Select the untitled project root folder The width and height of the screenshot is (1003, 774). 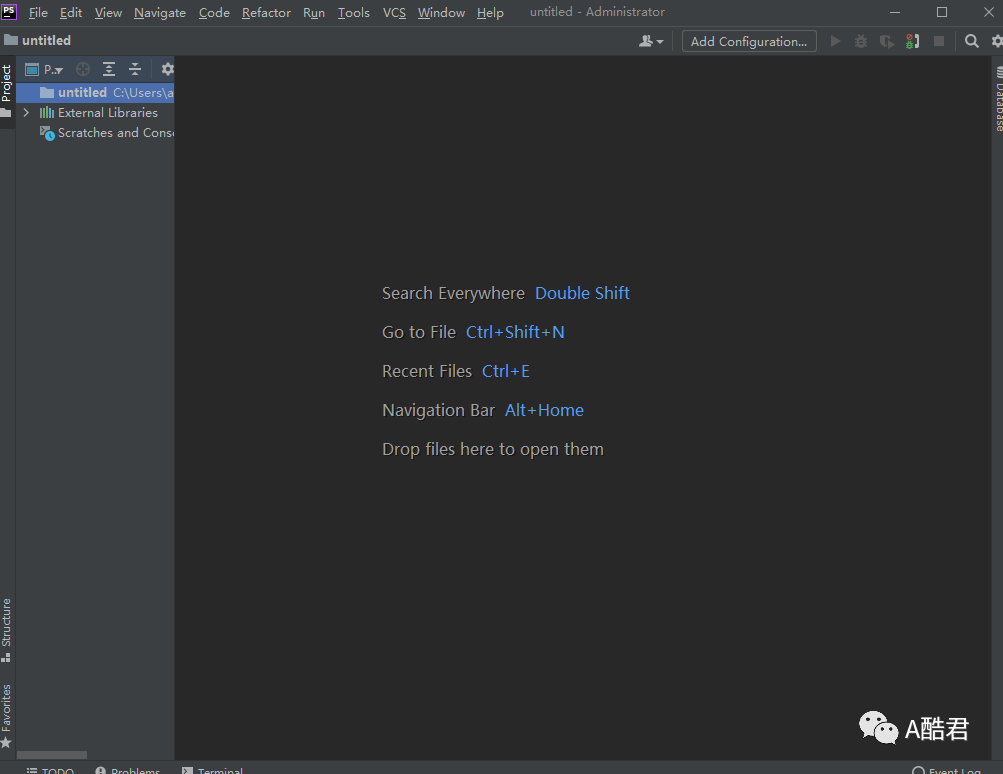(x=95, y=93)
